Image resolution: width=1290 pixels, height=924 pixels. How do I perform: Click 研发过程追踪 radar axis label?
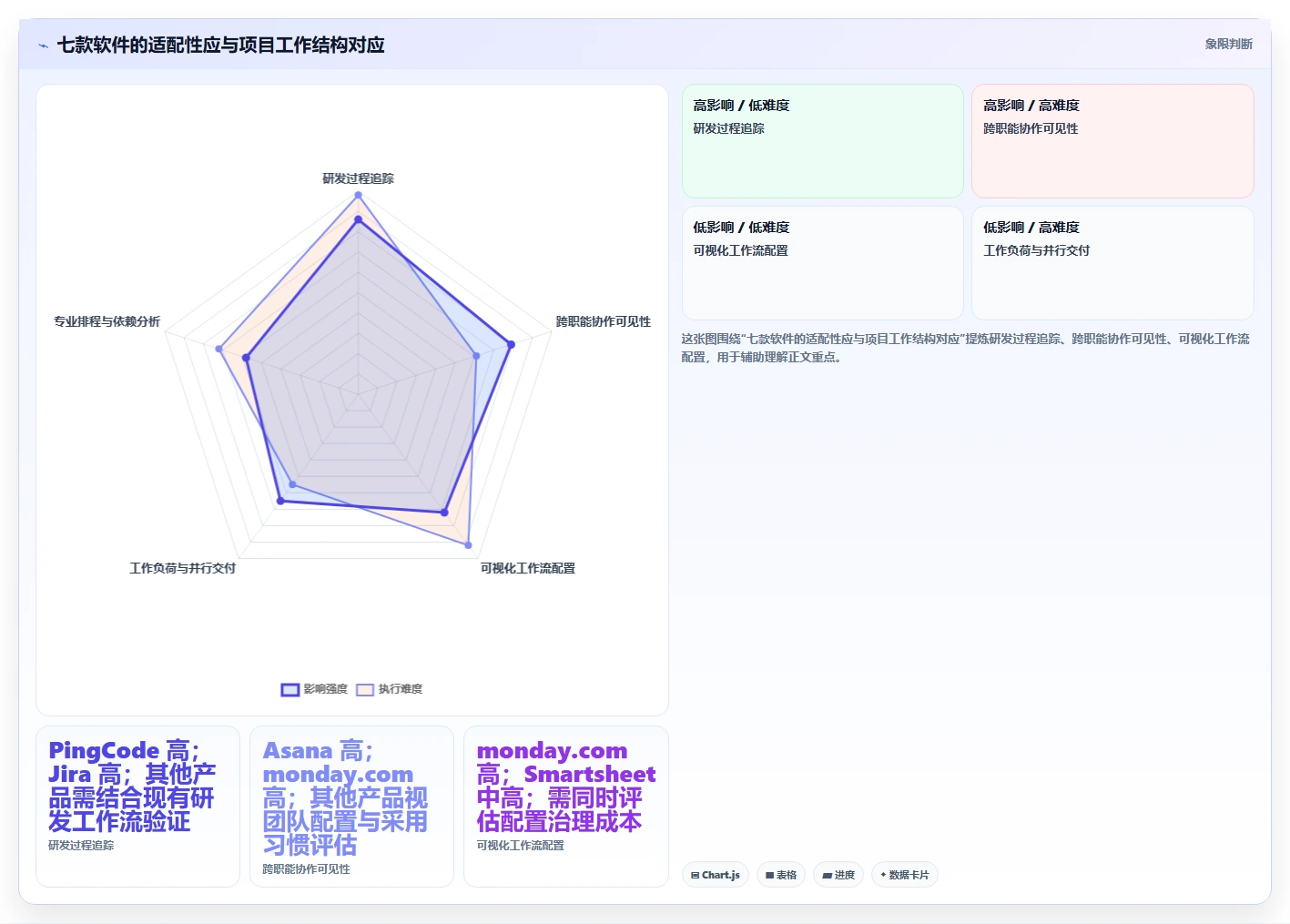[359, 178]
